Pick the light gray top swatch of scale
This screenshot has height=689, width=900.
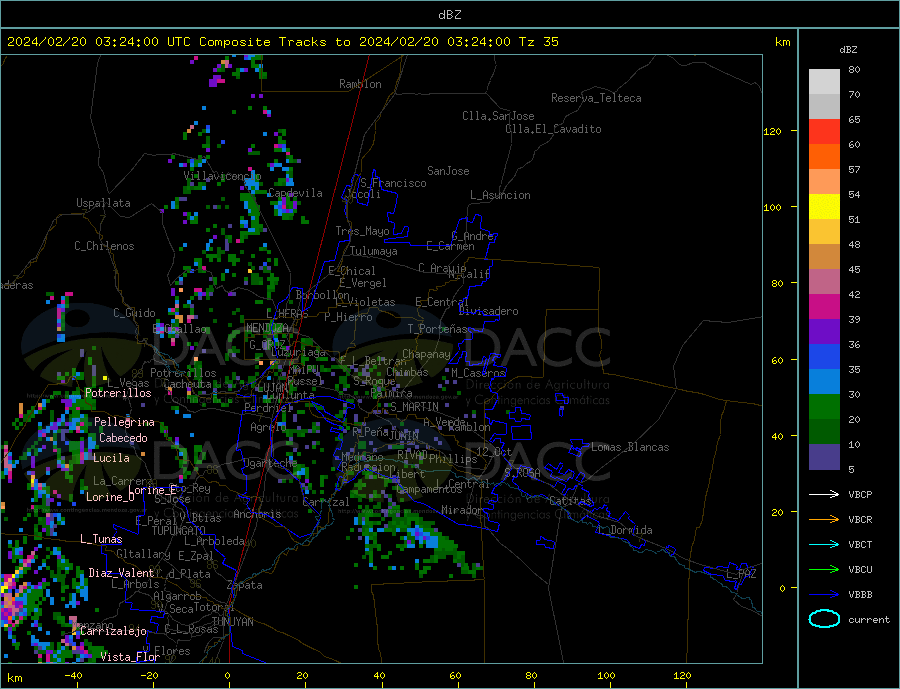pyautogui.click(x=824, y=82)
